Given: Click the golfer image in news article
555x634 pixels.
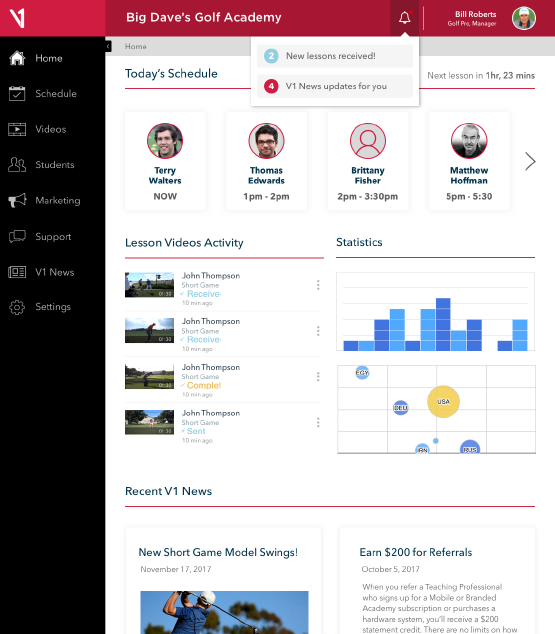Looking at the screenshot, I should (x=224, y=612).
